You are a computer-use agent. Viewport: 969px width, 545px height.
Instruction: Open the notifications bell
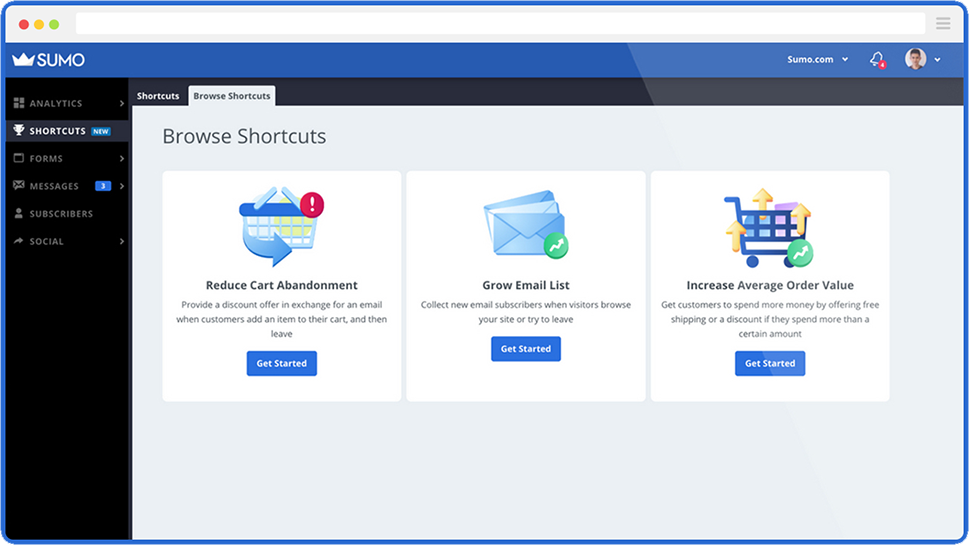coord(877,59)
